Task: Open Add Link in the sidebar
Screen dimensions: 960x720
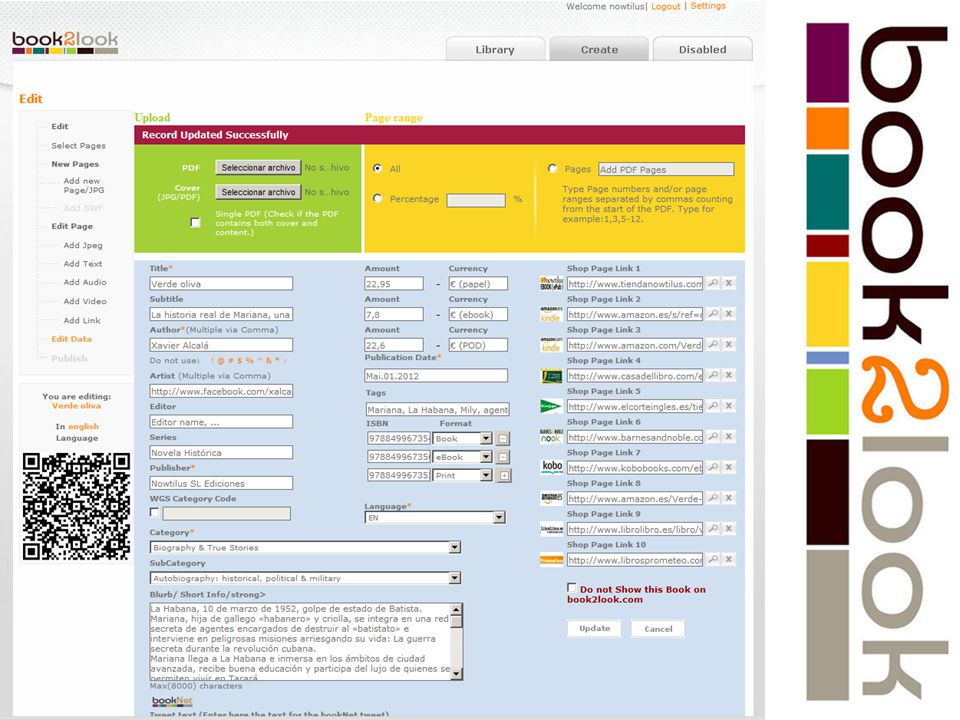Action: [82, 320]
